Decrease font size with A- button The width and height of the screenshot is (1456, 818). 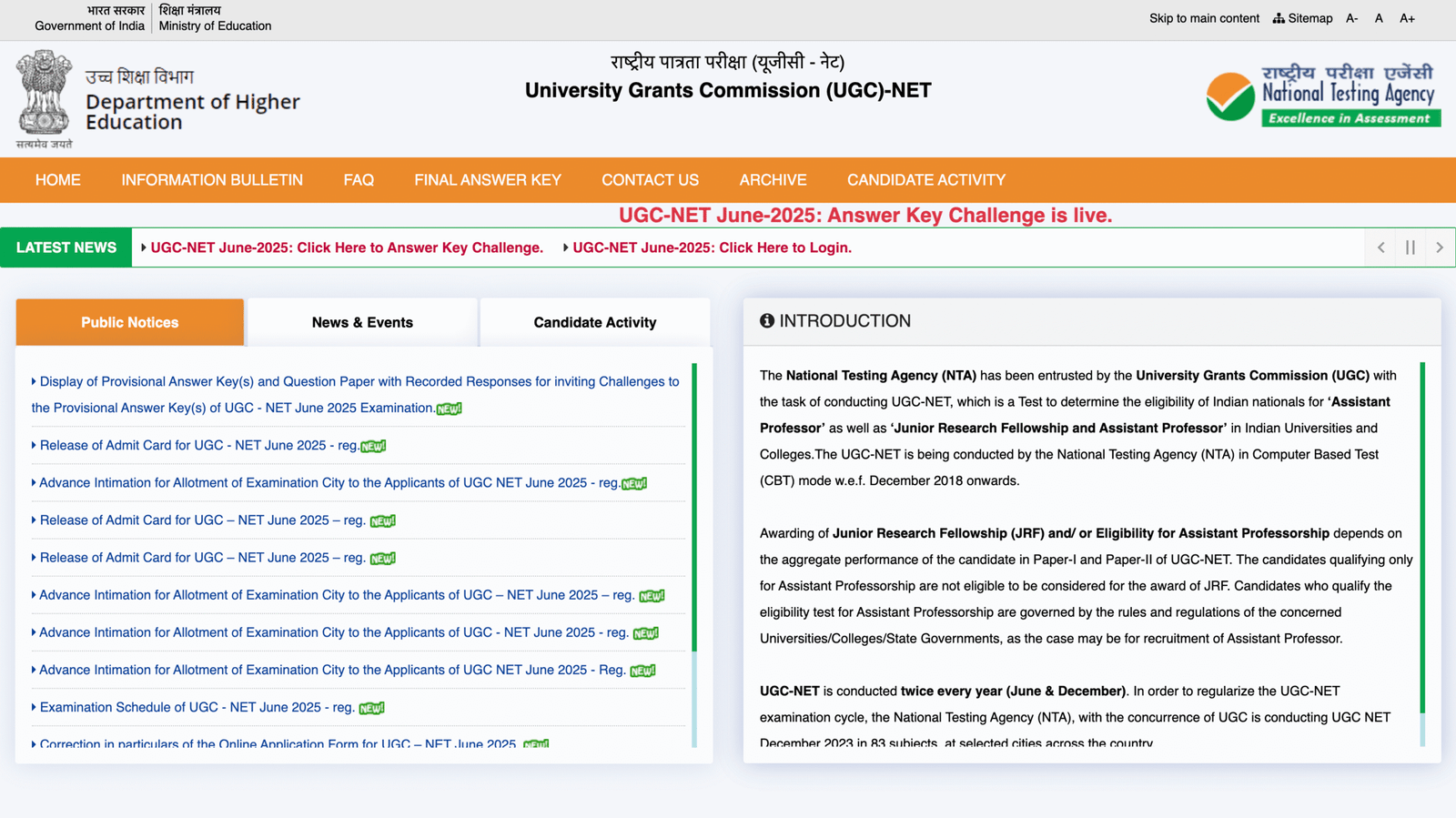click(1352, 18)
